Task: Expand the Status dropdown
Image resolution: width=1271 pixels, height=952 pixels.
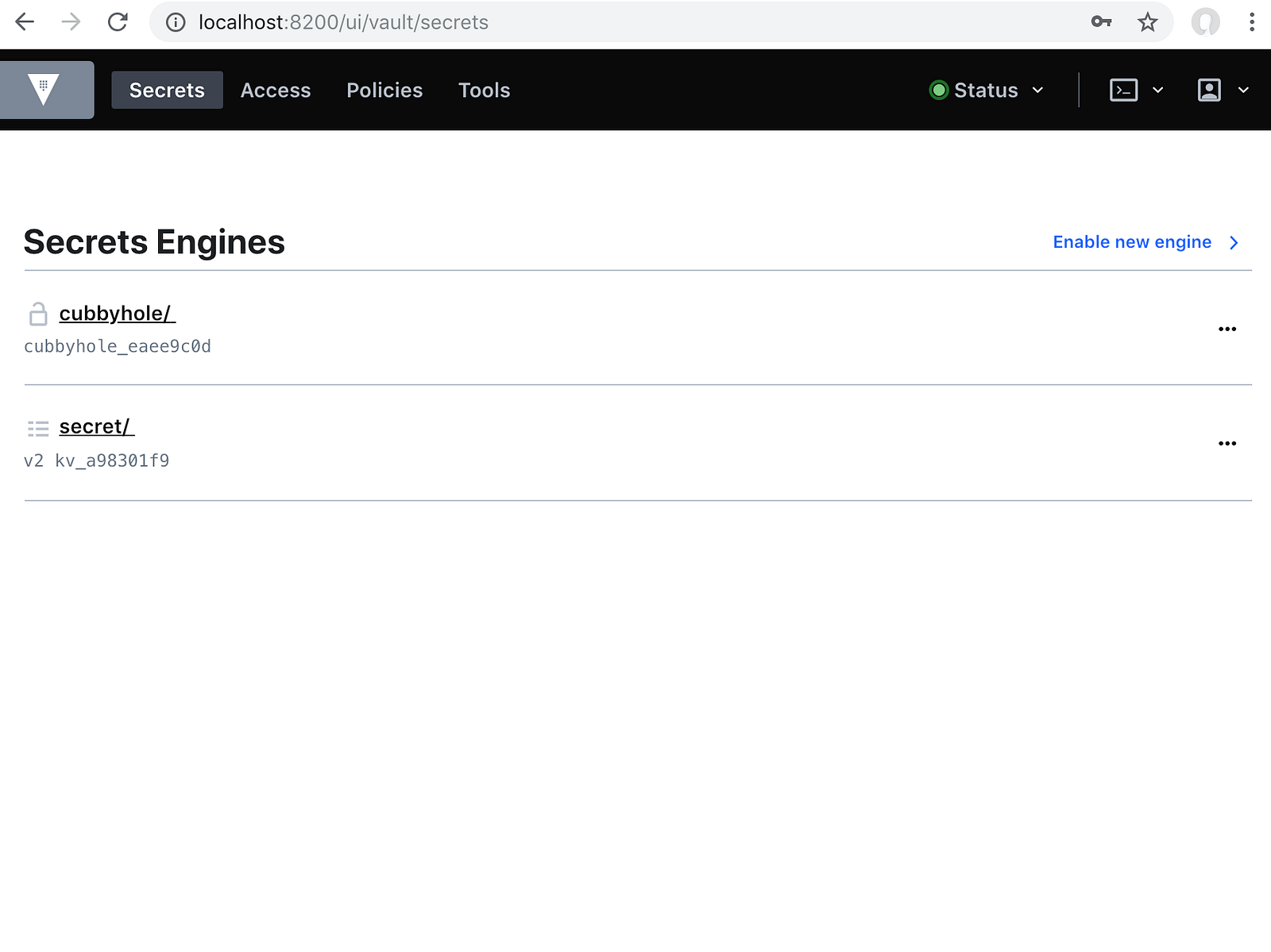Action: (x=987, y=91)
